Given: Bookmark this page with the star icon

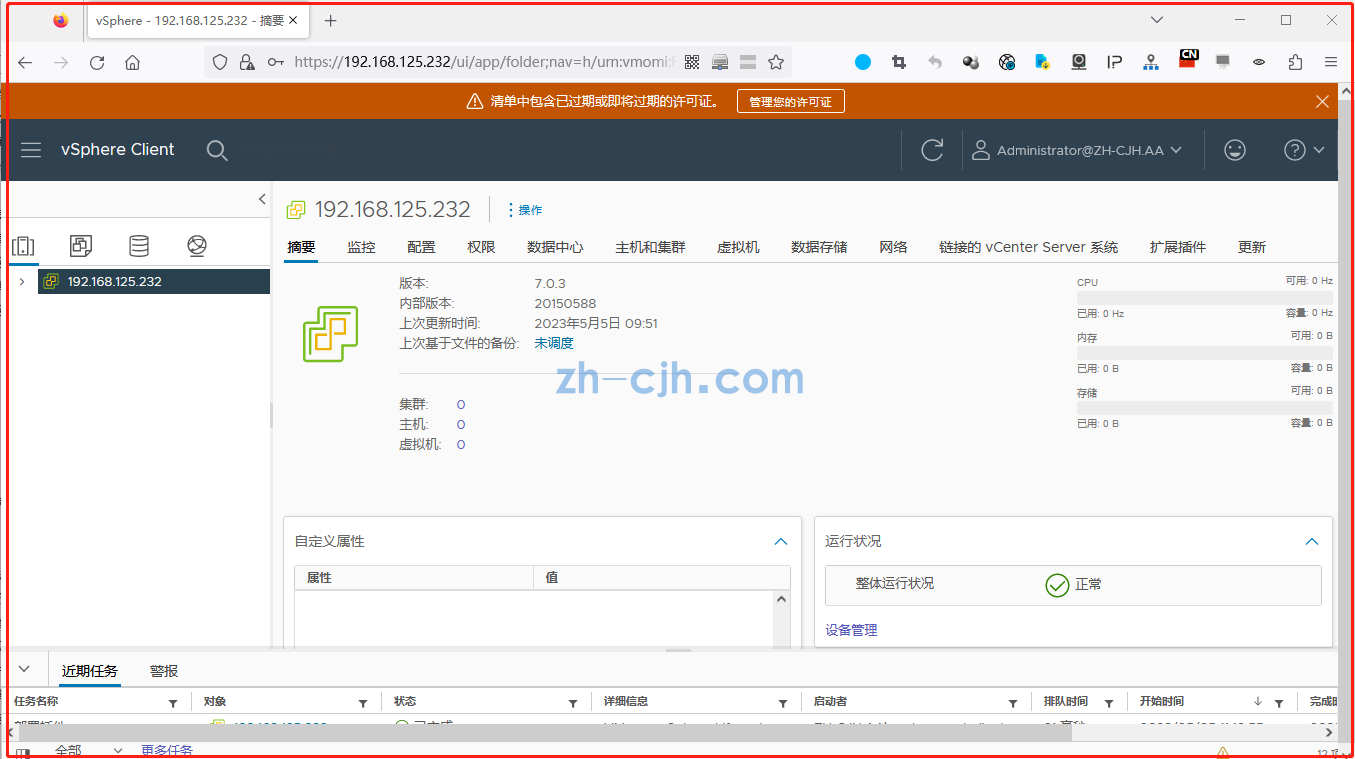Looking at the screenshot, I should coord(776,62).
